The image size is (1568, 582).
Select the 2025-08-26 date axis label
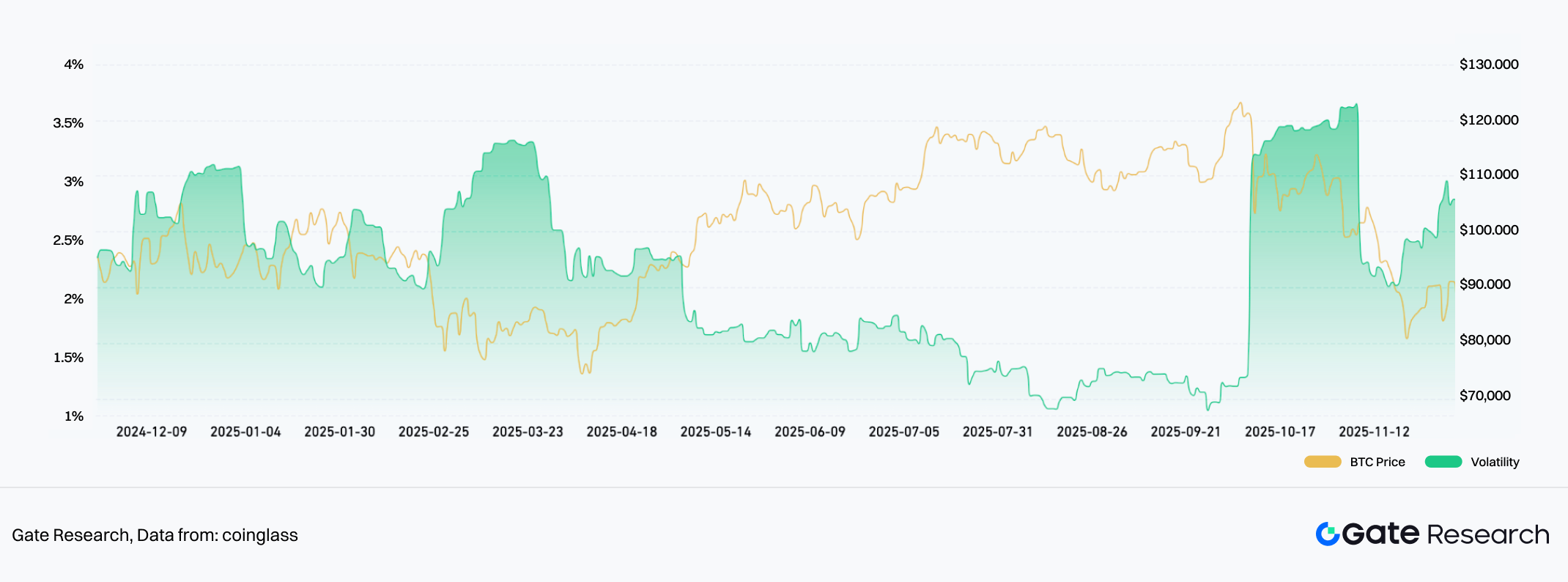coord(1092,432)
